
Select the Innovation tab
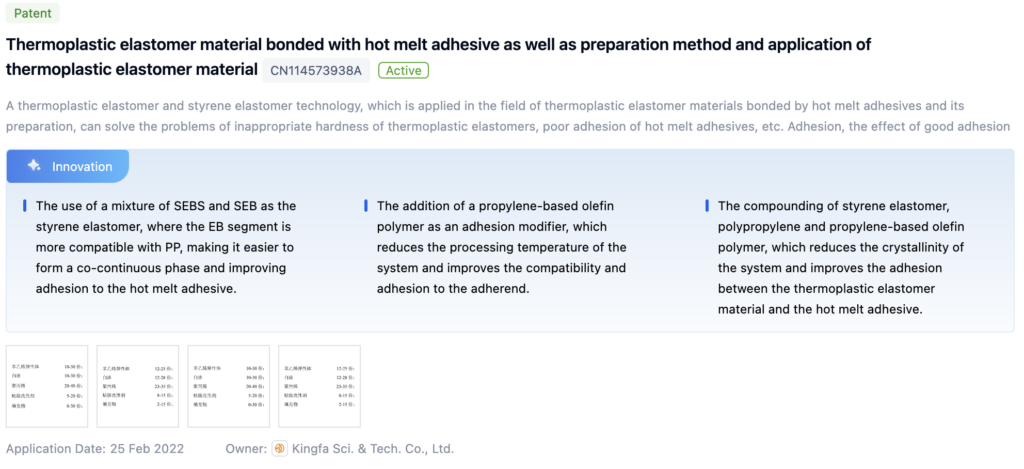pyautogui.click(x=68, y=166)
